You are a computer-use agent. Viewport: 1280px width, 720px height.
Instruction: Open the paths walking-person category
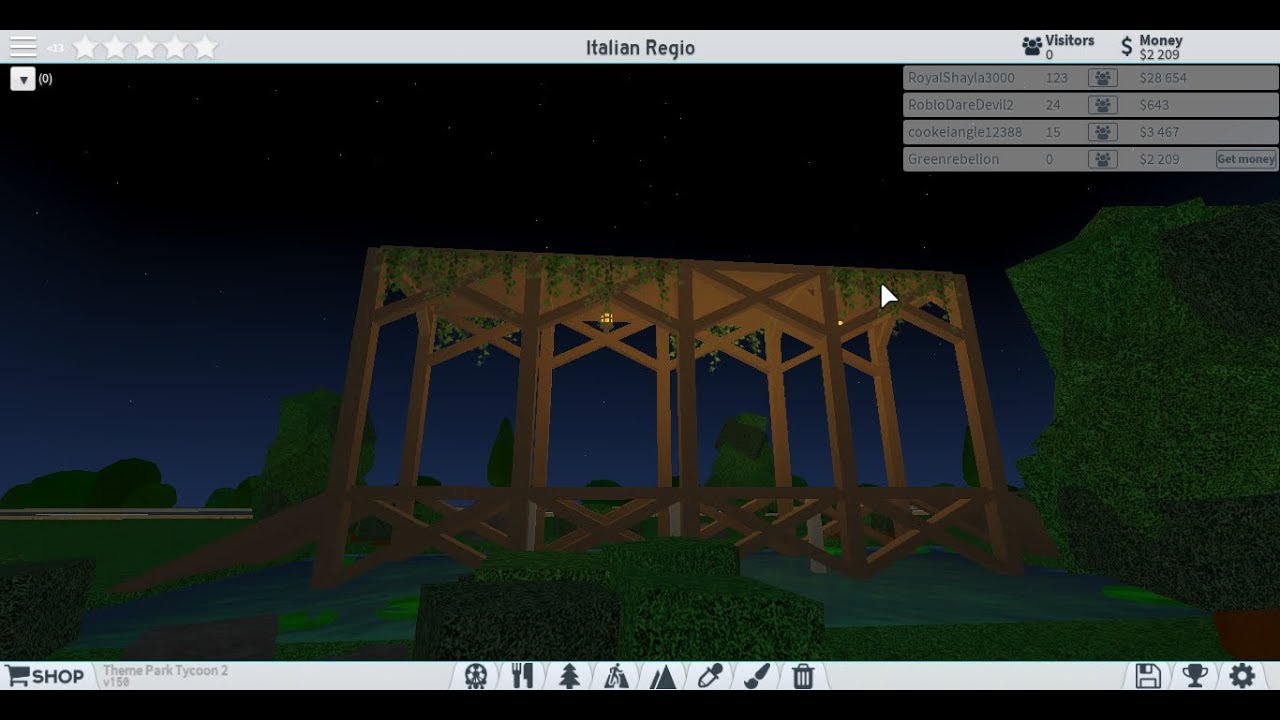click(616, 676)
